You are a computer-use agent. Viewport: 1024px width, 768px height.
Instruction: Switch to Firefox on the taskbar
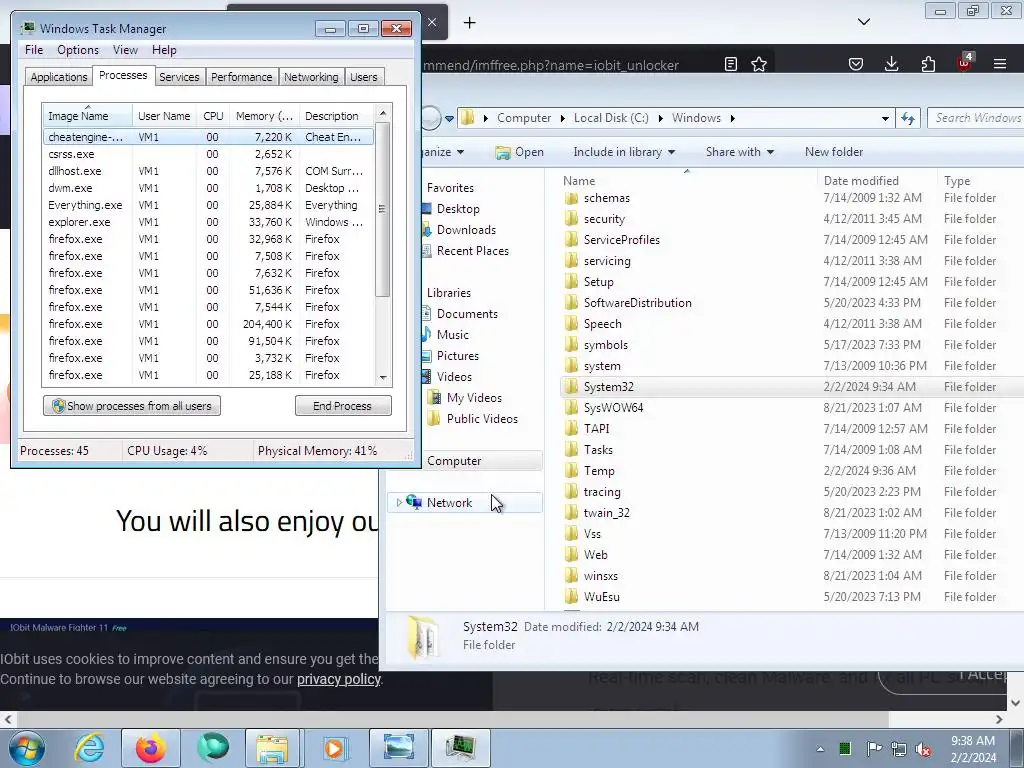coord(150,748)
